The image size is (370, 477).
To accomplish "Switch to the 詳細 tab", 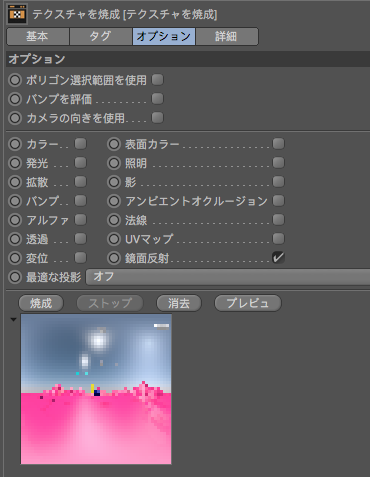I will pos(227,36).
